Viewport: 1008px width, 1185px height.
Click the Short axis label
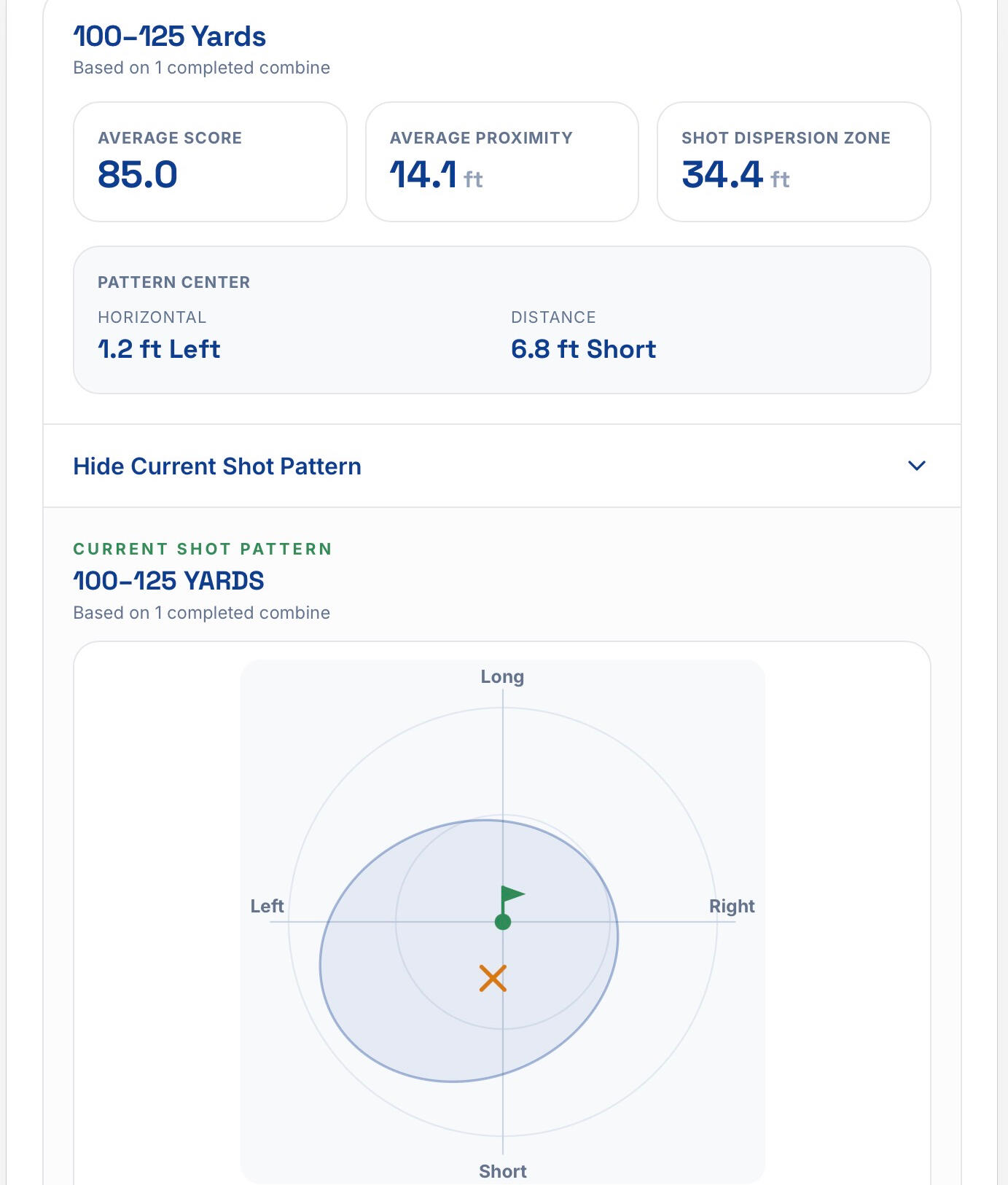503,1171
